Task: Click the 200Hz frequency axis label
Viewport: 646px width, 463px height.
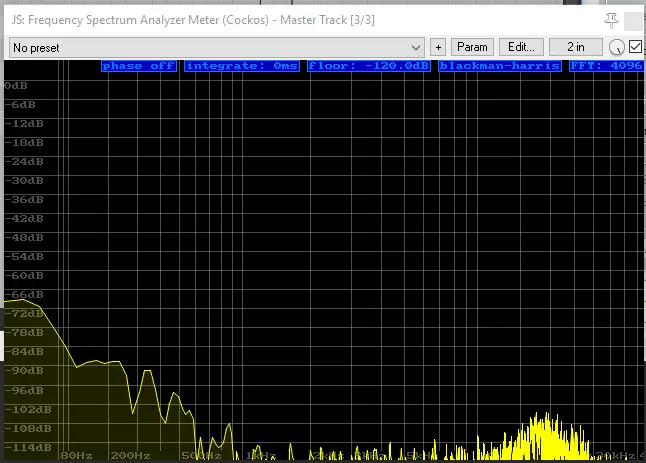Action: tap(130, 456)
